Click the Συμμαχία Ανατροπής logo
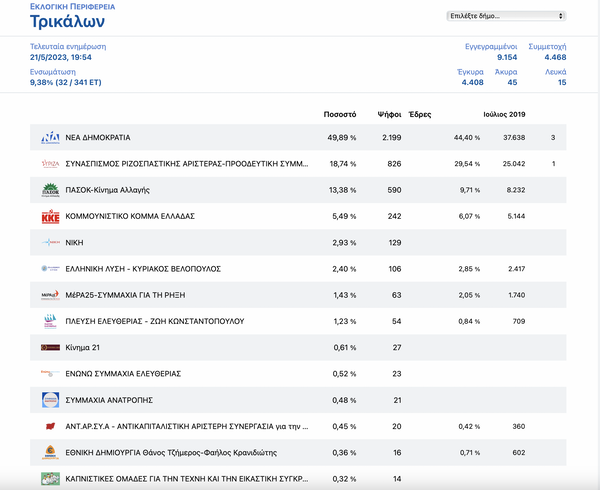 coord(50,400)
